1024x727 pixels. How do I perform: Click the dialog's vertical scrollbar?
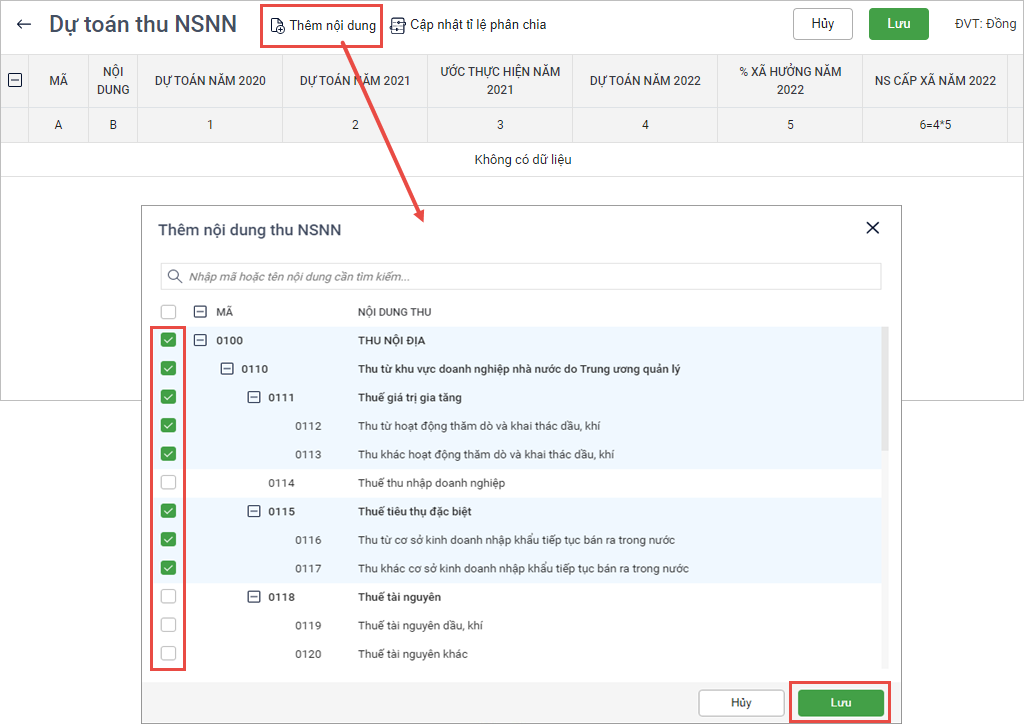point(884,390)
